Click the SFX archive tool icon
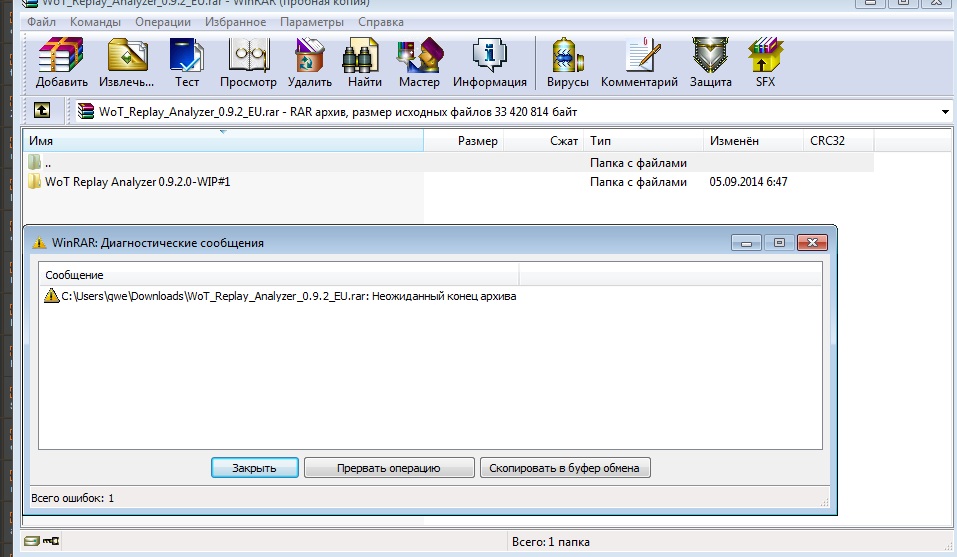 tap(765, 62)
